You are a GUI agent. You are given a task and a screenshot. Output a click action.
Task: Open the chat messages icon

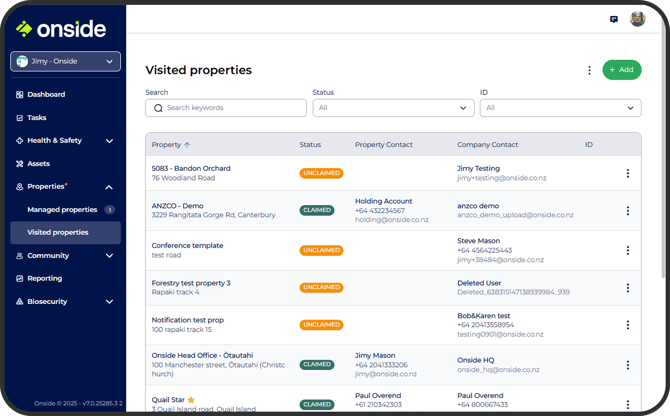coord(613,19)
